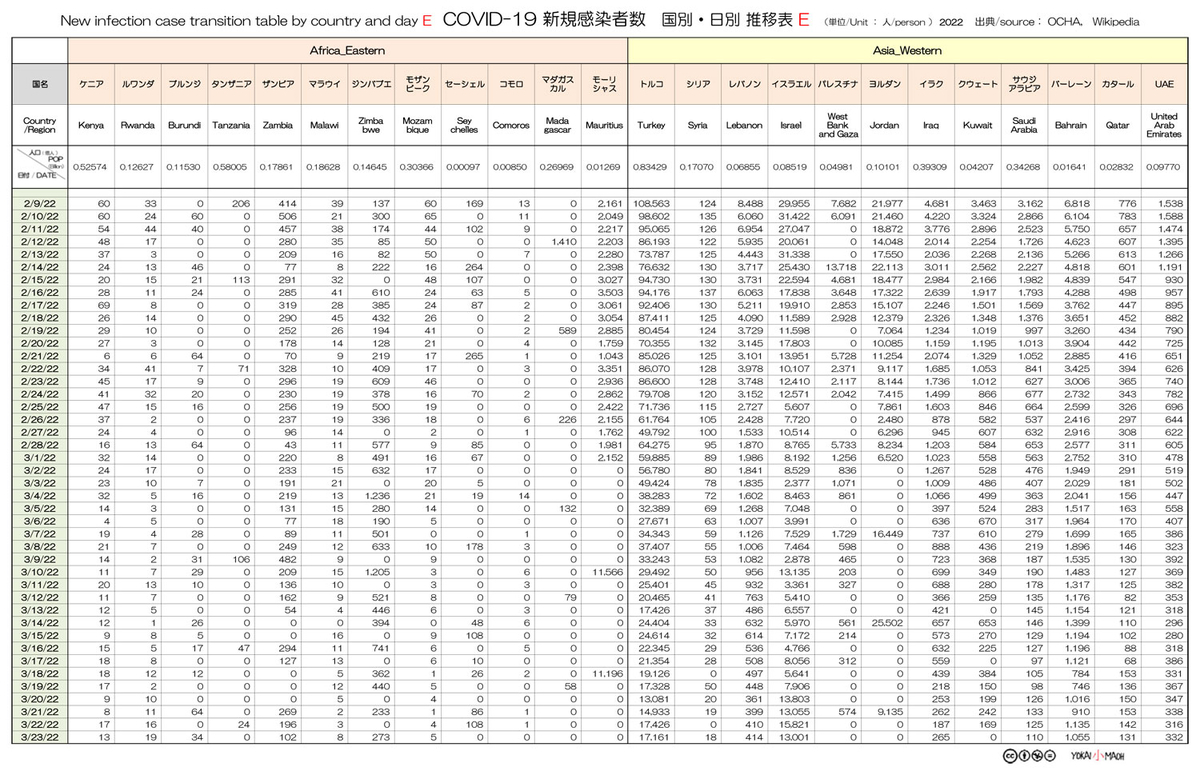1200x771 pixels.
Task: Click the YOKAI MAOH signature logo
Action: [1098, 757]
